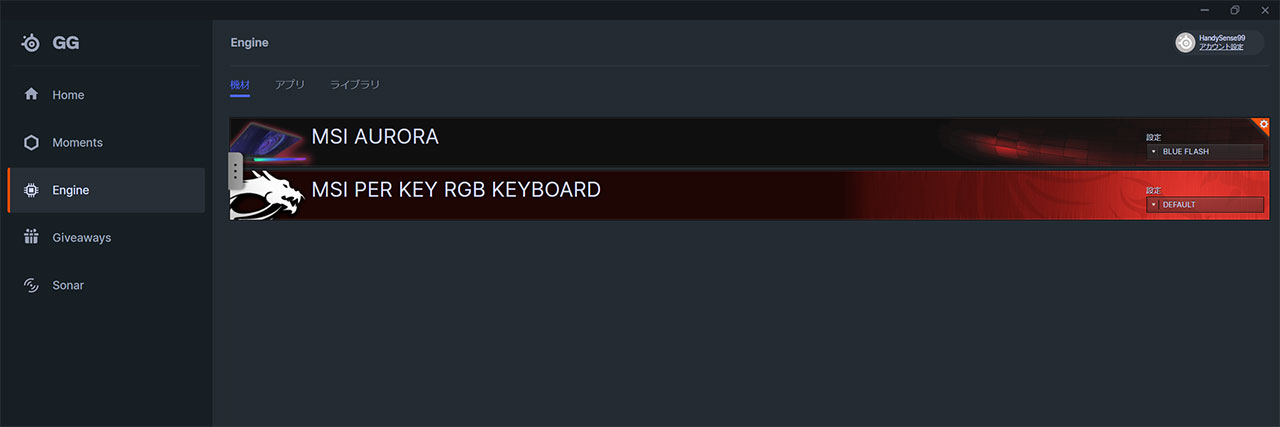
Task: Open the アカウント設定 link
Action: click(x=1221, y=47)
